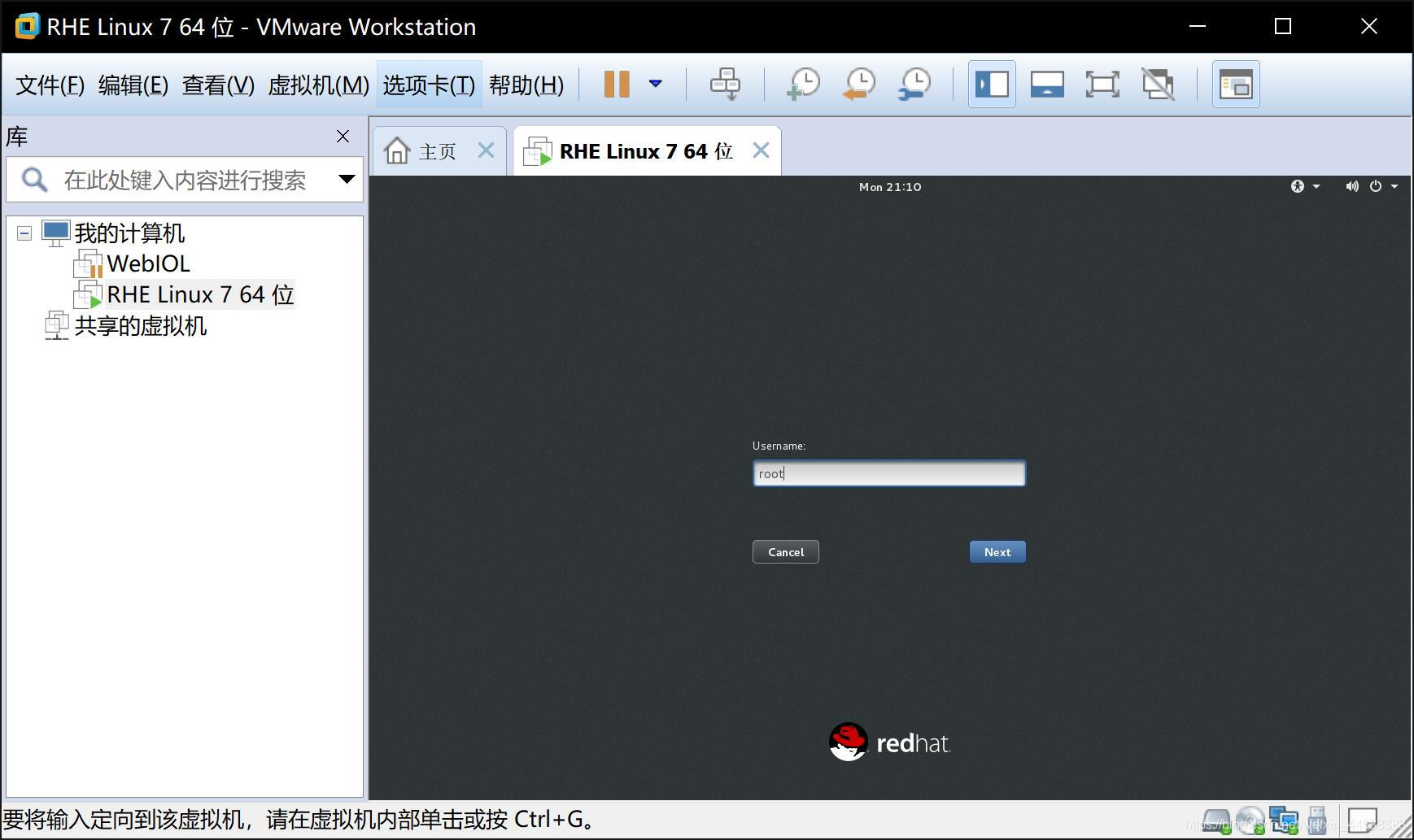Screen dimensions: 1414x840
Task: Close the 库 library panel
Action: (343, 137)
